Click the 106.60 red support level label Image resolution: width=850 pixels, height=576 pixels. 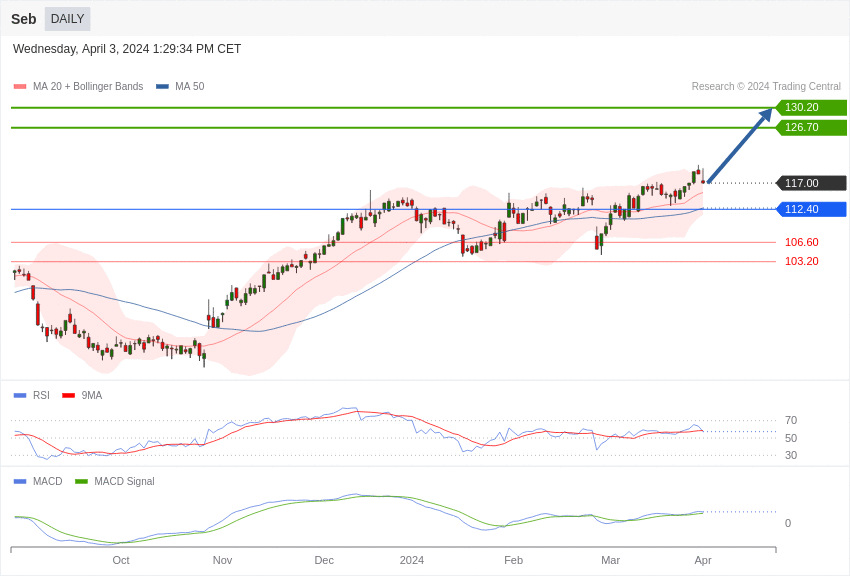pos(801,242)
